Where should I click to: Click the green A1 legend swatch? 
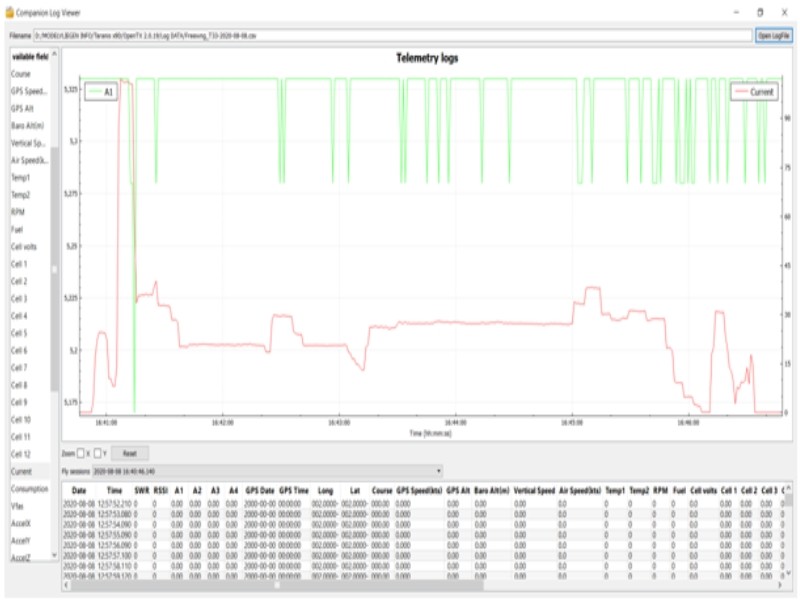(94, 91)
